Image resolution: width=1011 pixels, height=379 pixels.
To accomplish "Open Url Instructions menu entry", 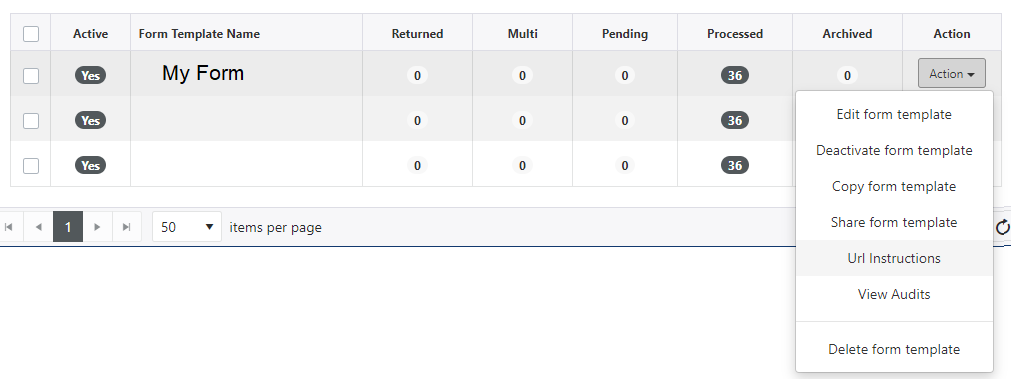I will (x=894, y=258).
